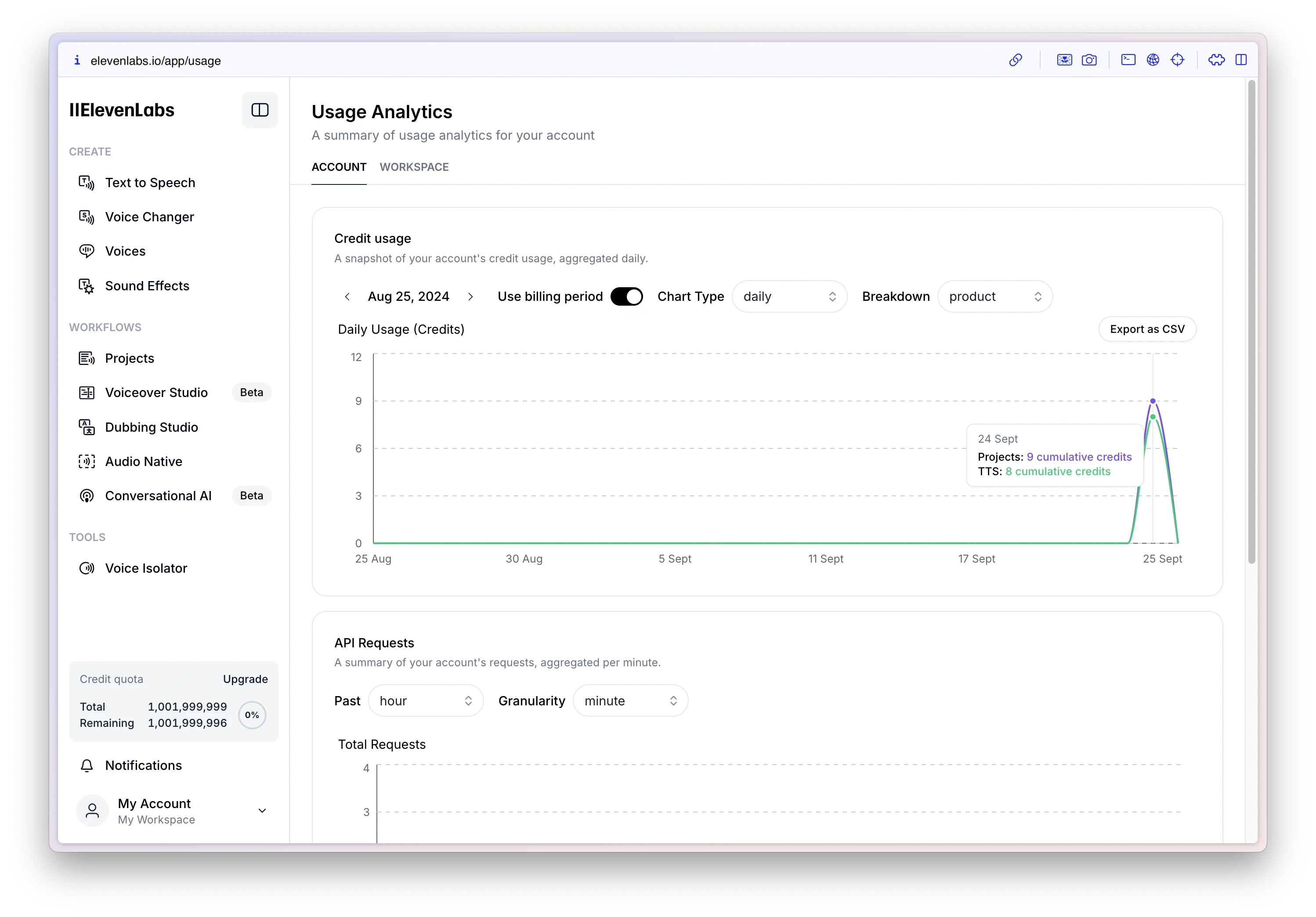Click the Remaining 1,001,999,996 value
Screen dimensions: 1316x917
click(187, 723)
